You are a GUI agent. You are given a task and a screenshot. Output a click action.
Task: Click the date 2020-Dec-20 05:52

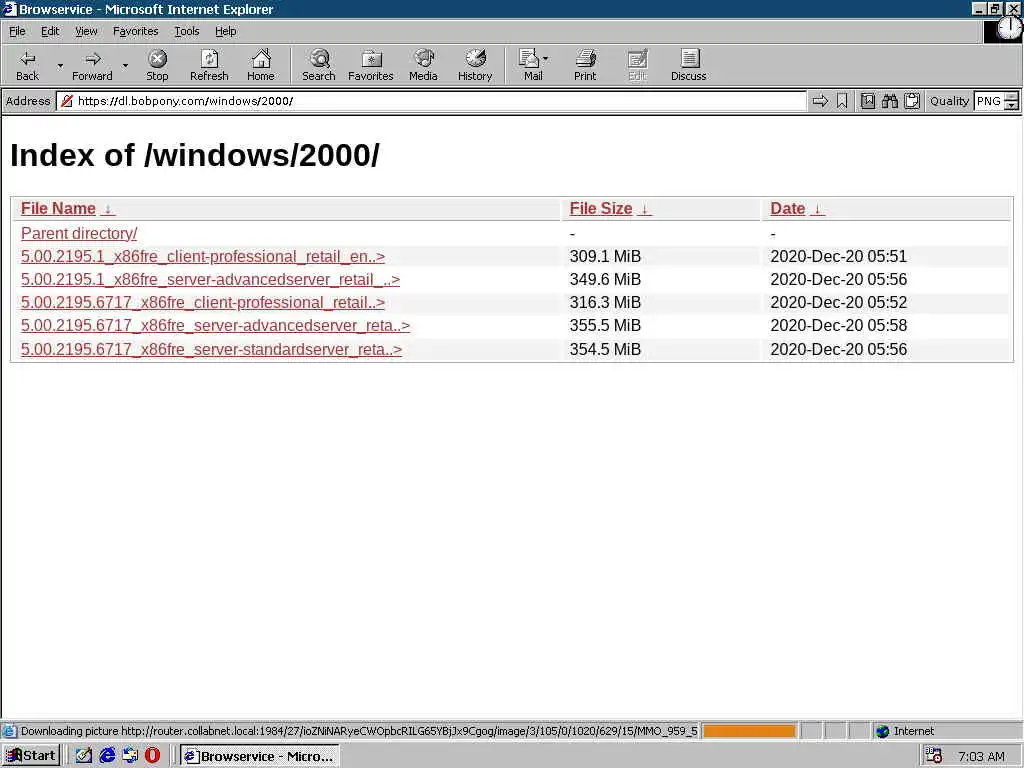[839, 303]
